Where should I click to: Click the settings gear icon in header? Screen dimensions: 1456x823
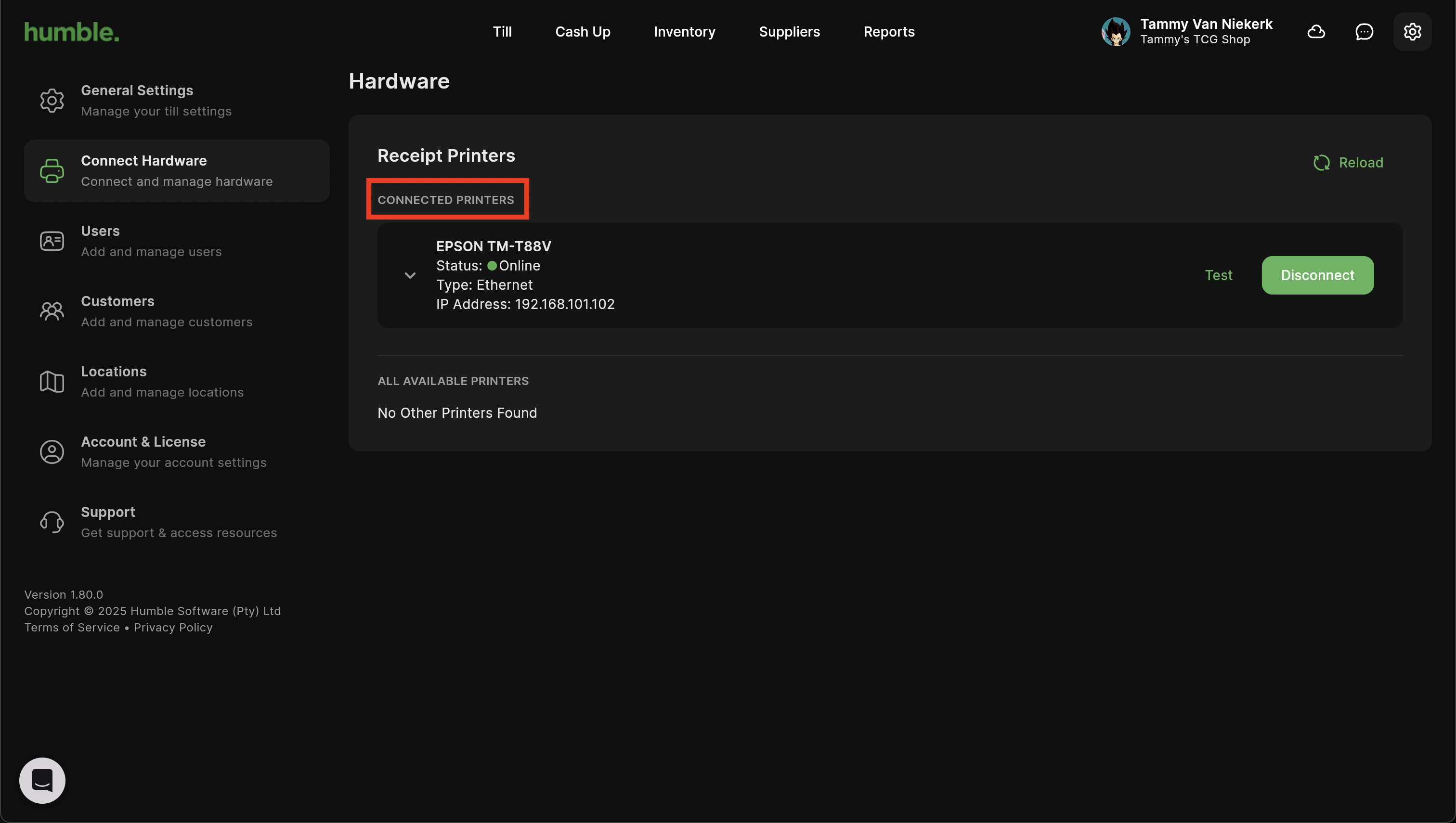click(x=1412, y=32)
